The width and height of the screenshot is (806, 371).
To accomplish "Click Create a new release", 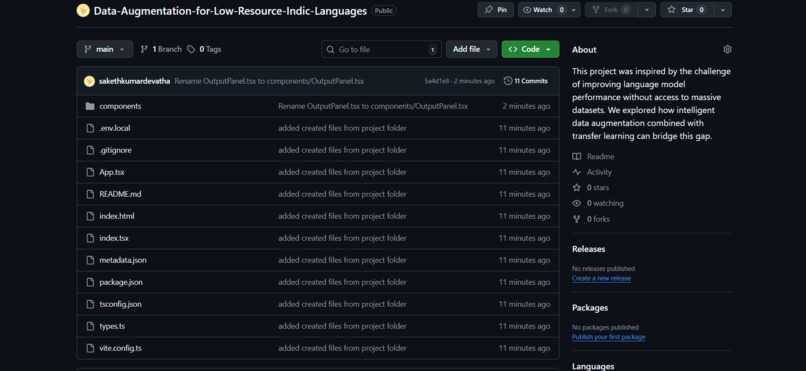I will coord(601,279).
